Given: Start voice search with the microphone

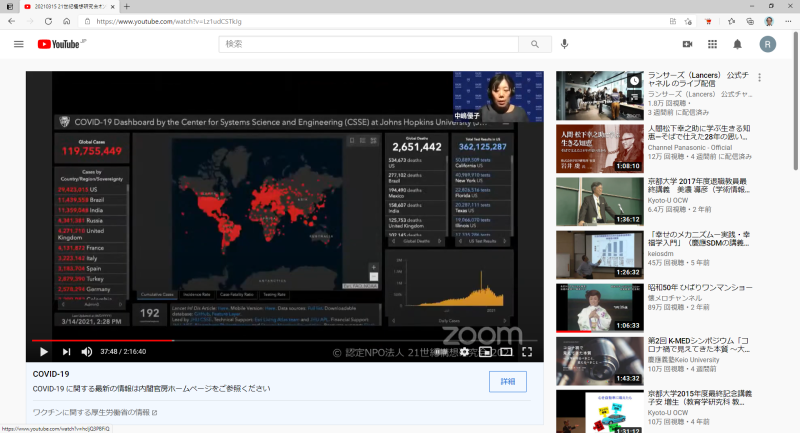Looking at the screenshot, I should [564, 44].
